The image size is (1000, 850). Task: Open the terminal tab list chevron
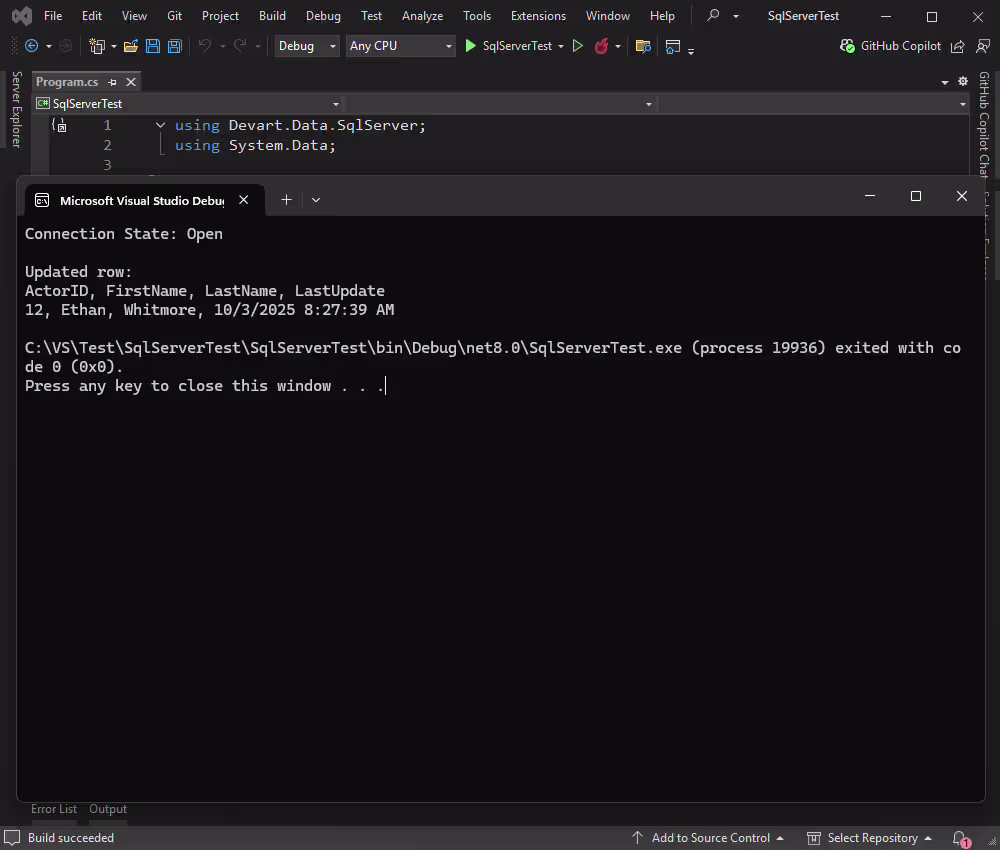coord(316,199)
